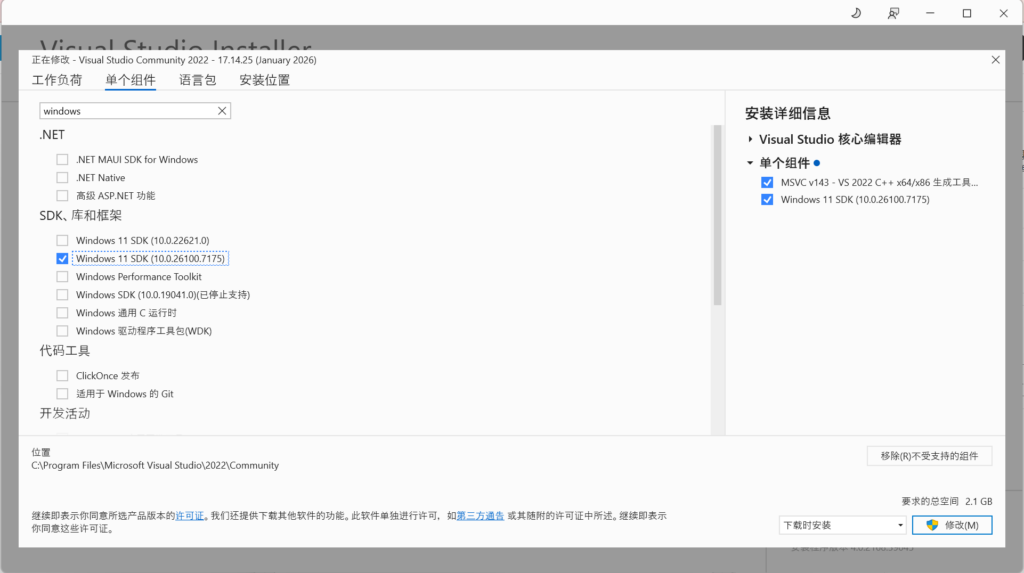Screen dimensions: 1024x573
Task: Click the SDK、库和框架 section heading
Action: pos(80,216)
